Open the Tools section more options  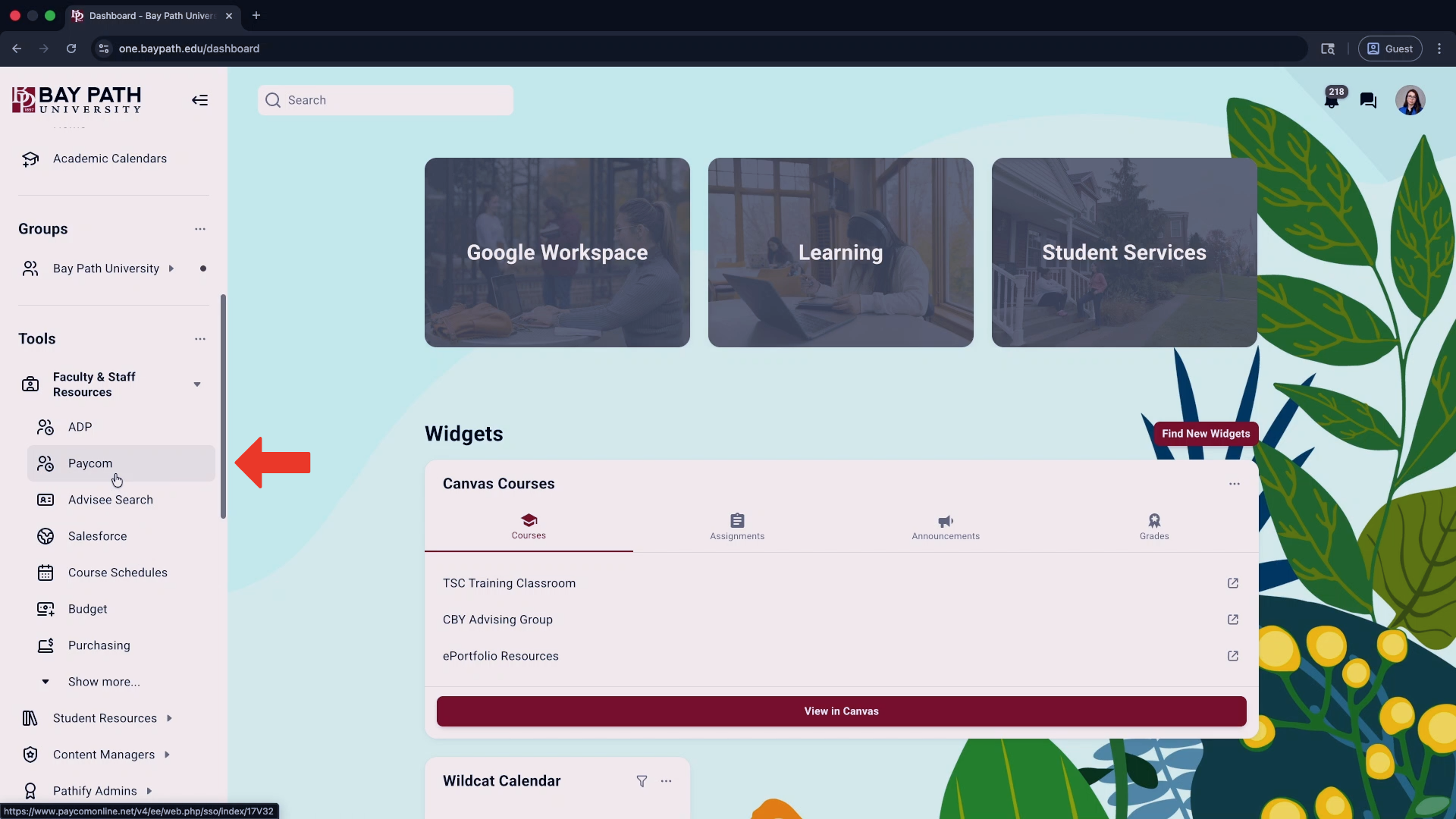pyautogui.click(x=200, y=339)
